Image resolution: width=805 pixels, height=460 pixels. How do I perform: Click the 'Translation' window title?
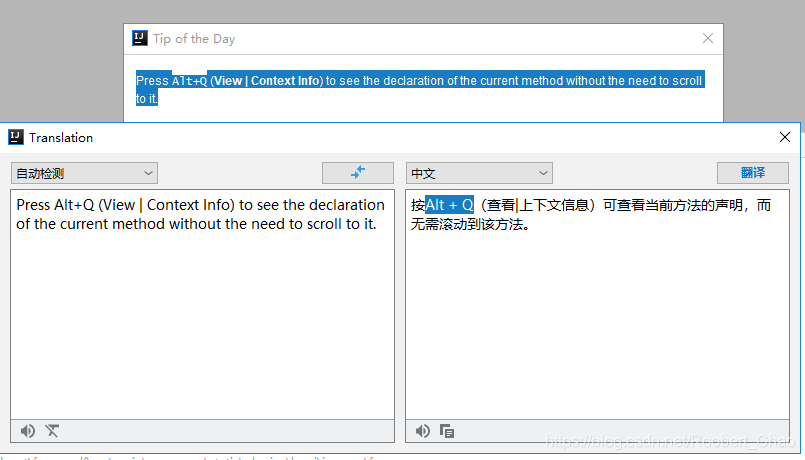click(x=61, y=138)
